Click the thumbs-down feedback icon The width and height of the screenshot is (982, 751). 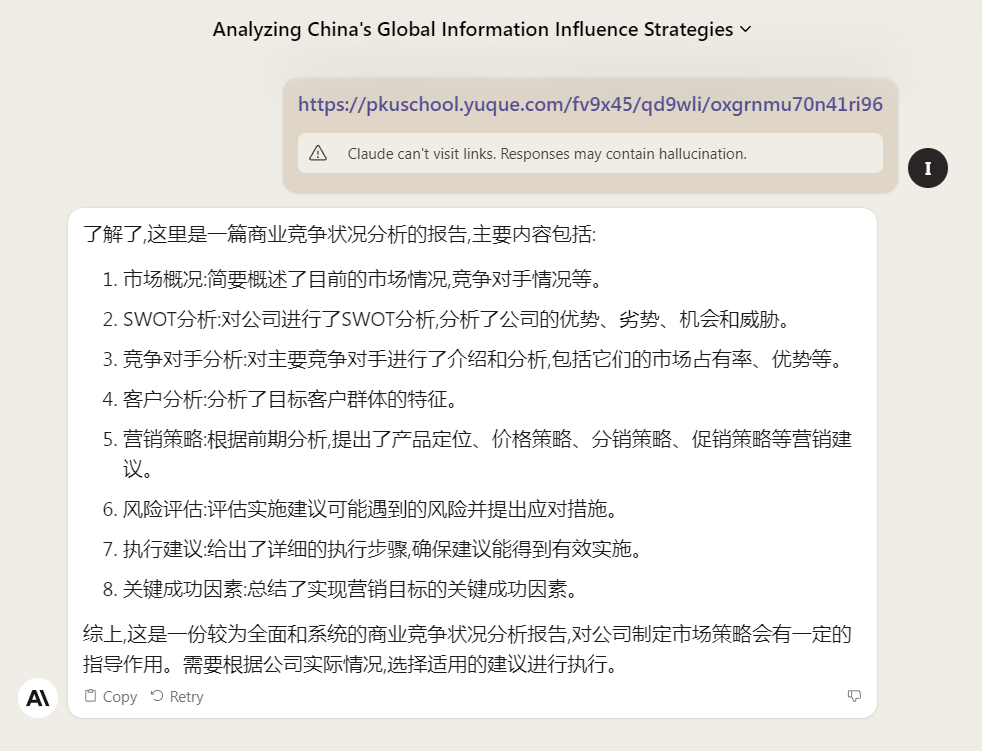point(854,696)
